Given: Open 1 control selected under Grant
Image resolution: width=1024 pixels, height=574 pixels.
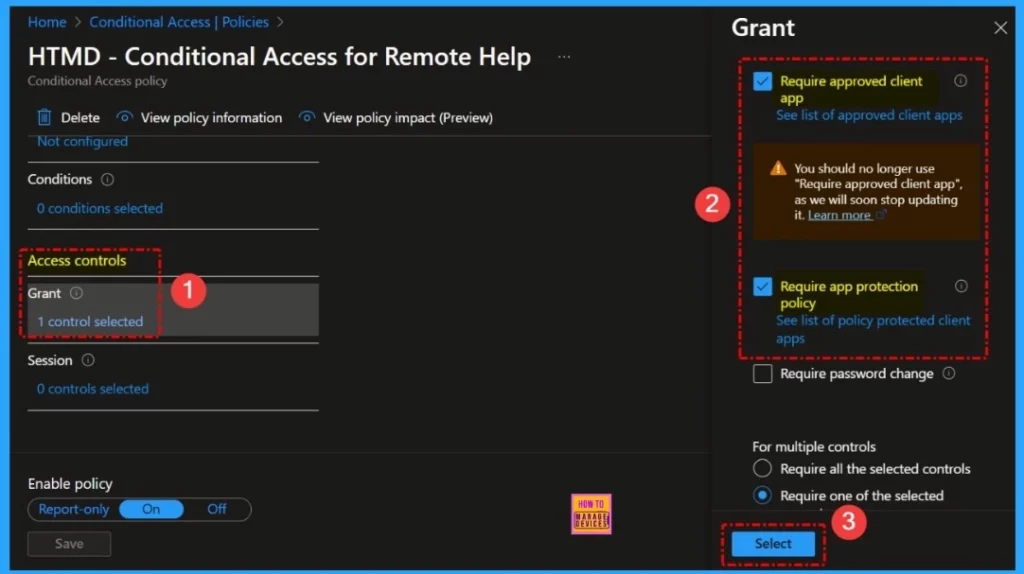Looking at the screenshot, I should pos(90,321).
